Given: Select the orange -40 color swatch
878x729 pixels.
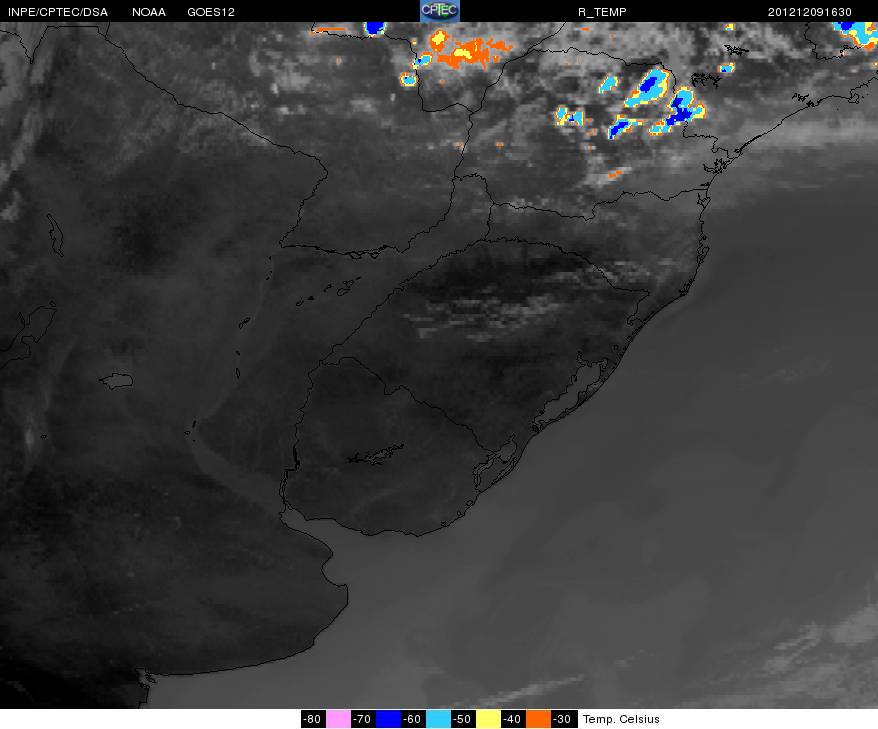Looking at the screenshot, I should click(538, 719).
